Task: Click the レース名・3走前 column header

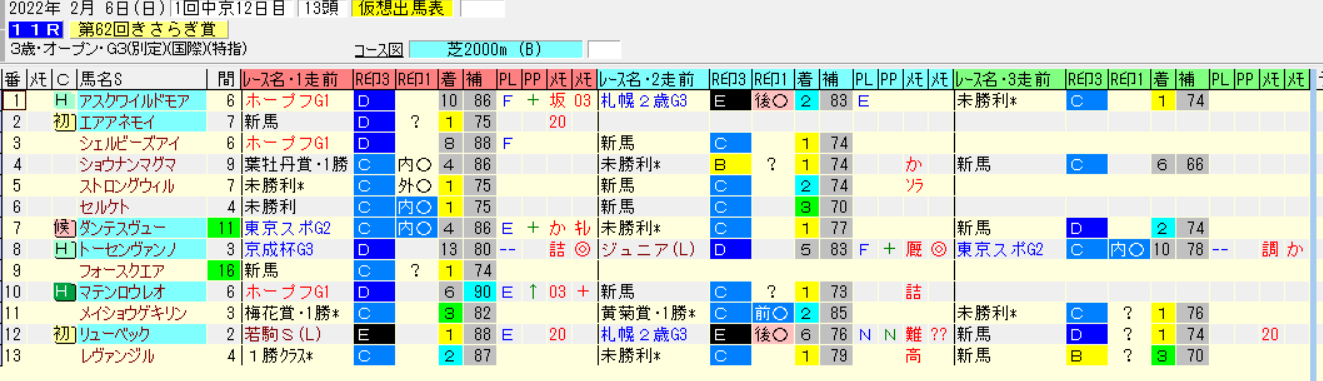Action: coord(1009,79)
